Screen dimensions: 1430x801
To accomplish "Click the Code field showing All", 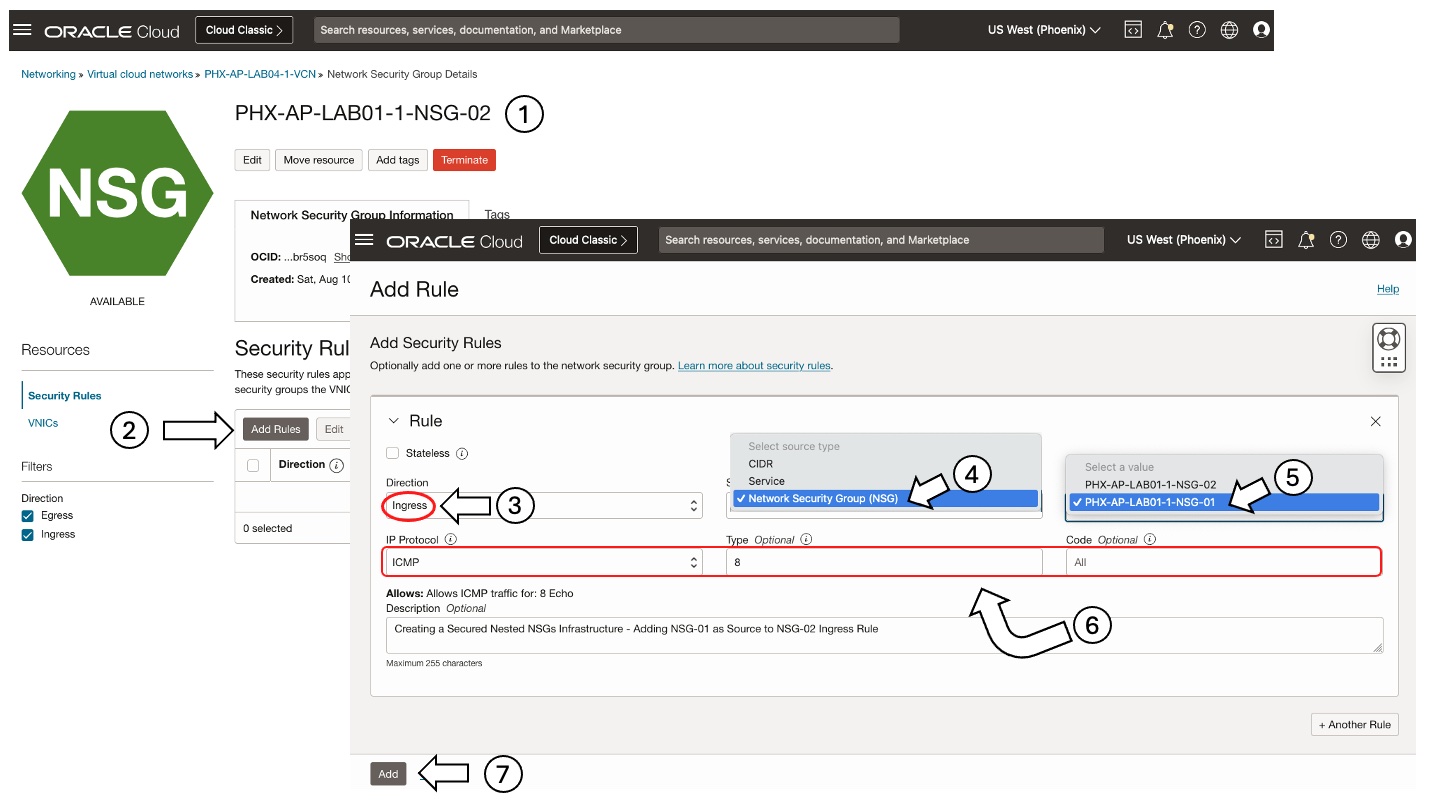I will [x=1224, y=562].
